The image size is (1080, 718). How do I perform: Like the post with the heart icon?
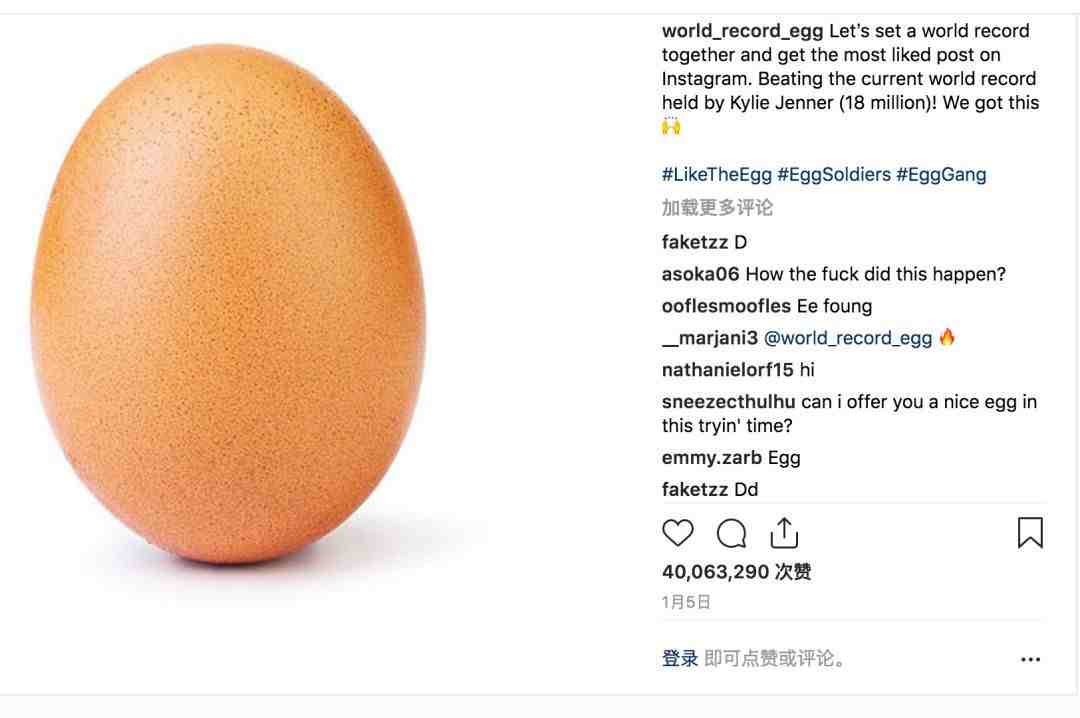click(678, 533)
